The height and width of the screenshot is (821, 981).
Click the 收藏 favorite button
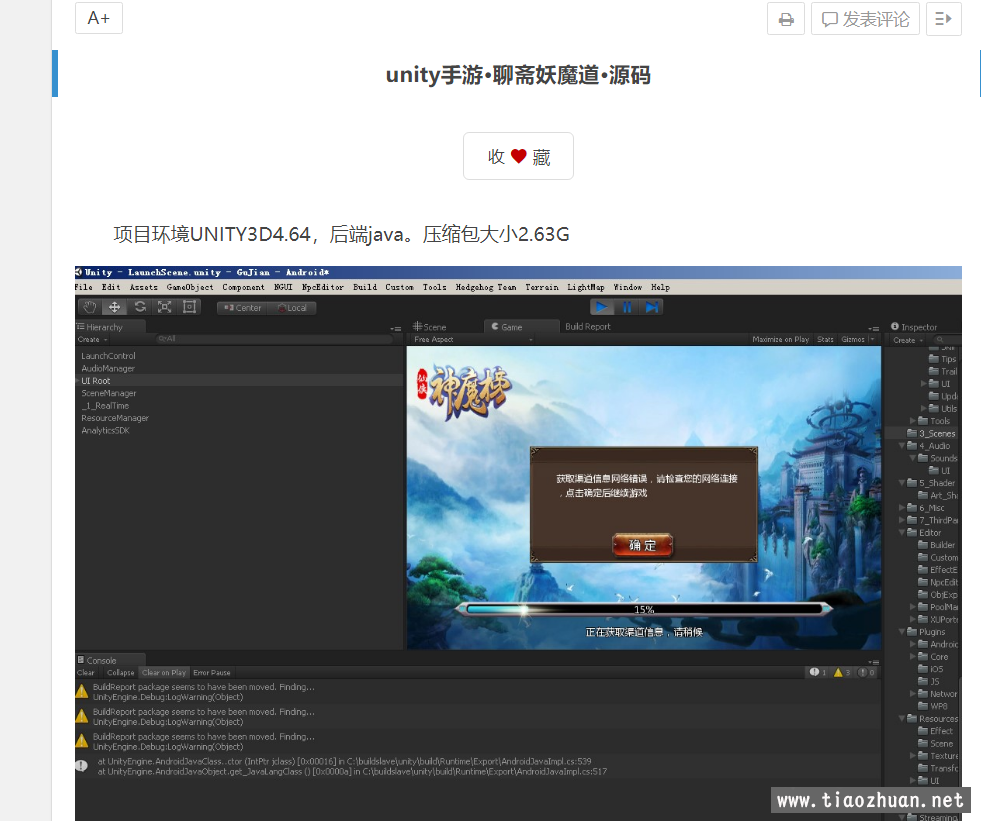click(519, 156)
